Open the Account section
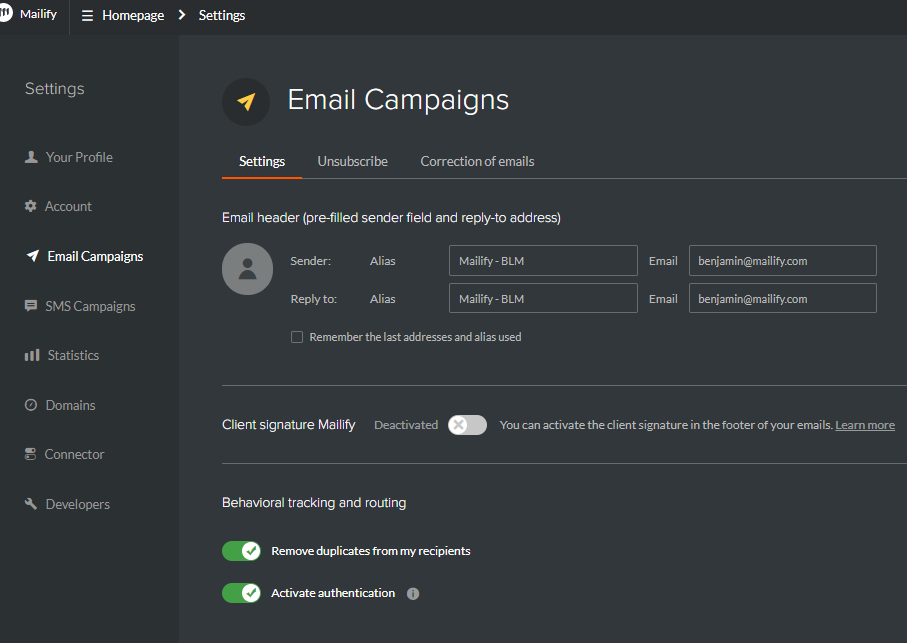The width and height of the screenshot is (907, 643). [x=68, y=206]
